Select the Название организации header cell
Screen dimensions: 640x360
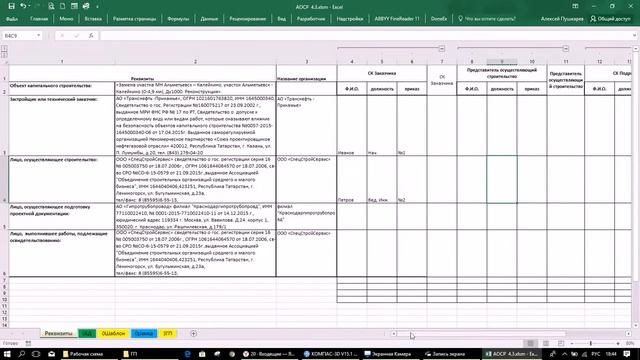point(307,73)
